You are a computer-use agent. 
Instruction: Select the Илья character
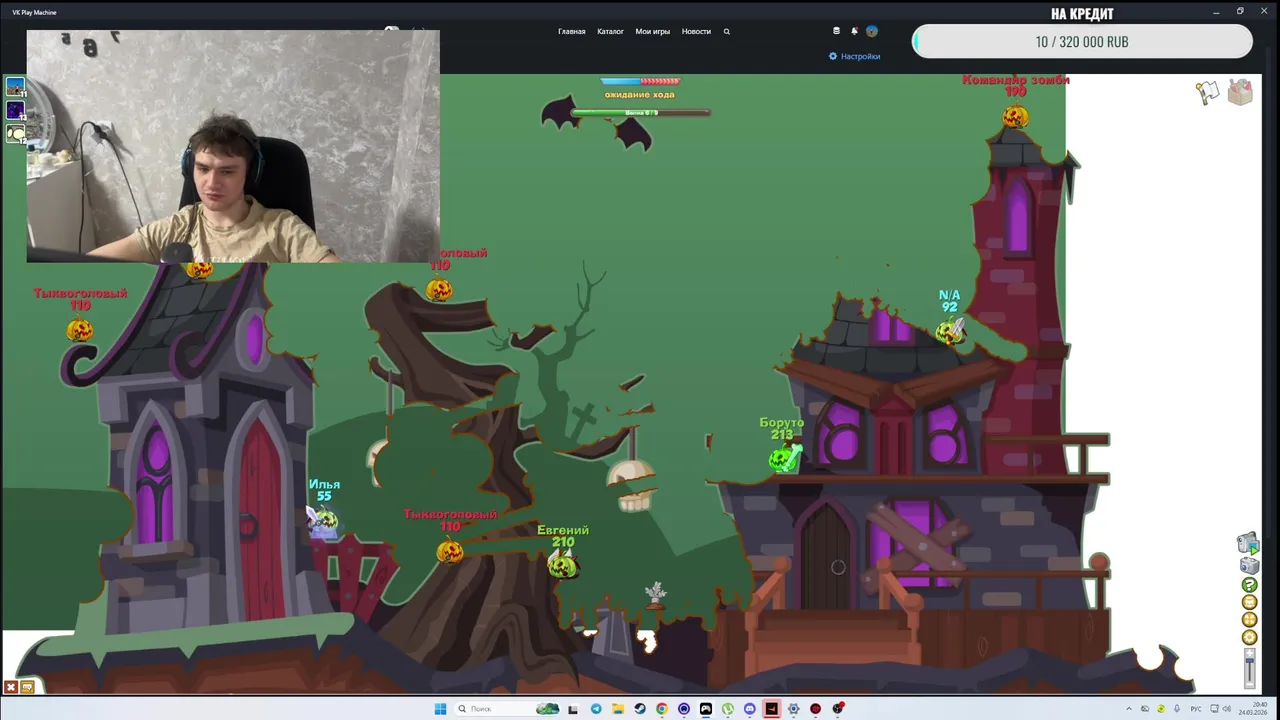tap(324, 520)
